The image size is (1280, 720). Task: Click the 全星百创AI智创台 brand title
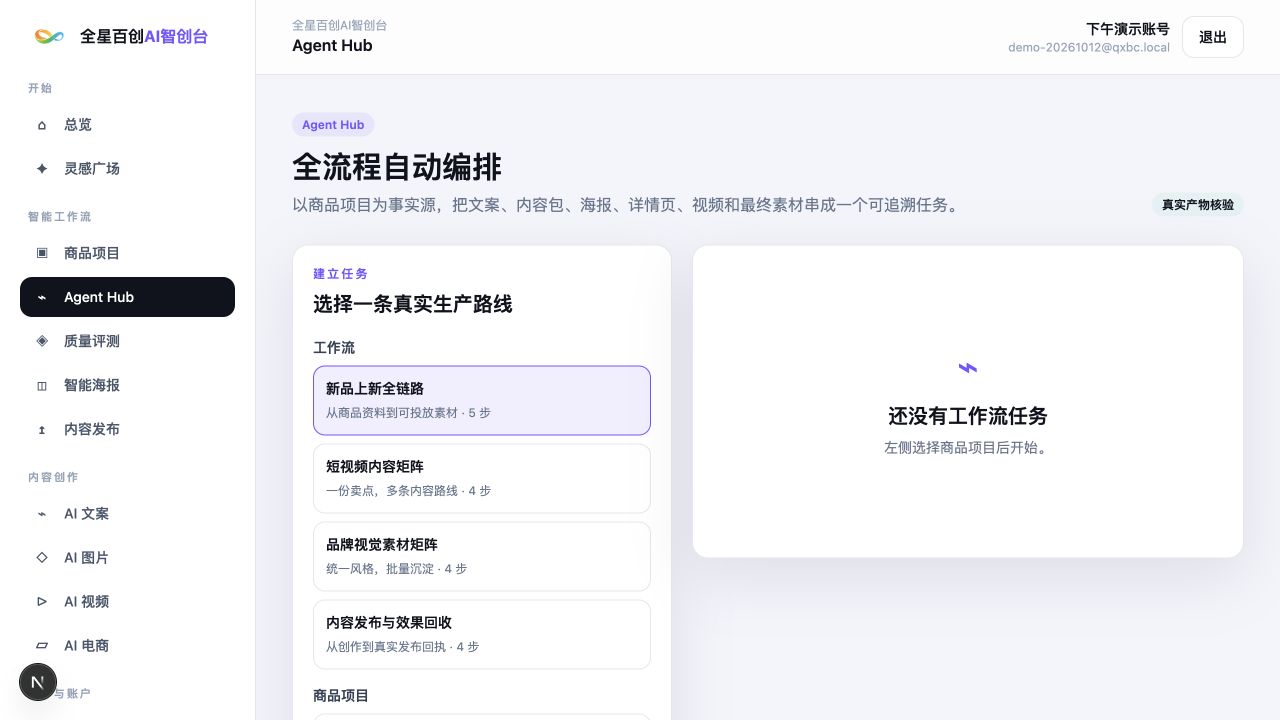(144, 36)
